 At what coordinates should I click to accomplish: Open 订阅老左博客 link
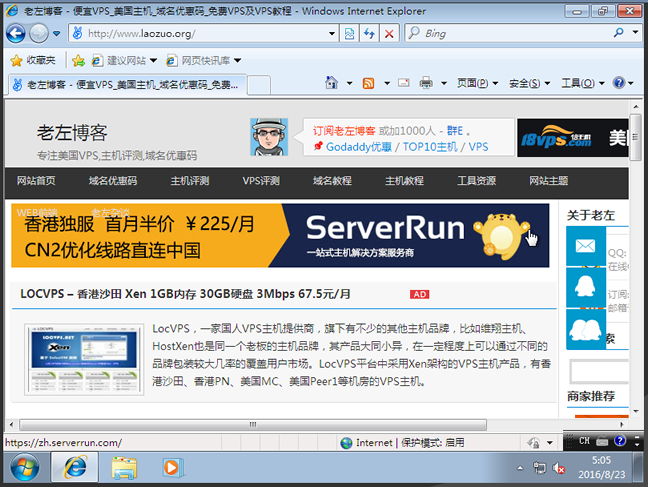(344, 131)
